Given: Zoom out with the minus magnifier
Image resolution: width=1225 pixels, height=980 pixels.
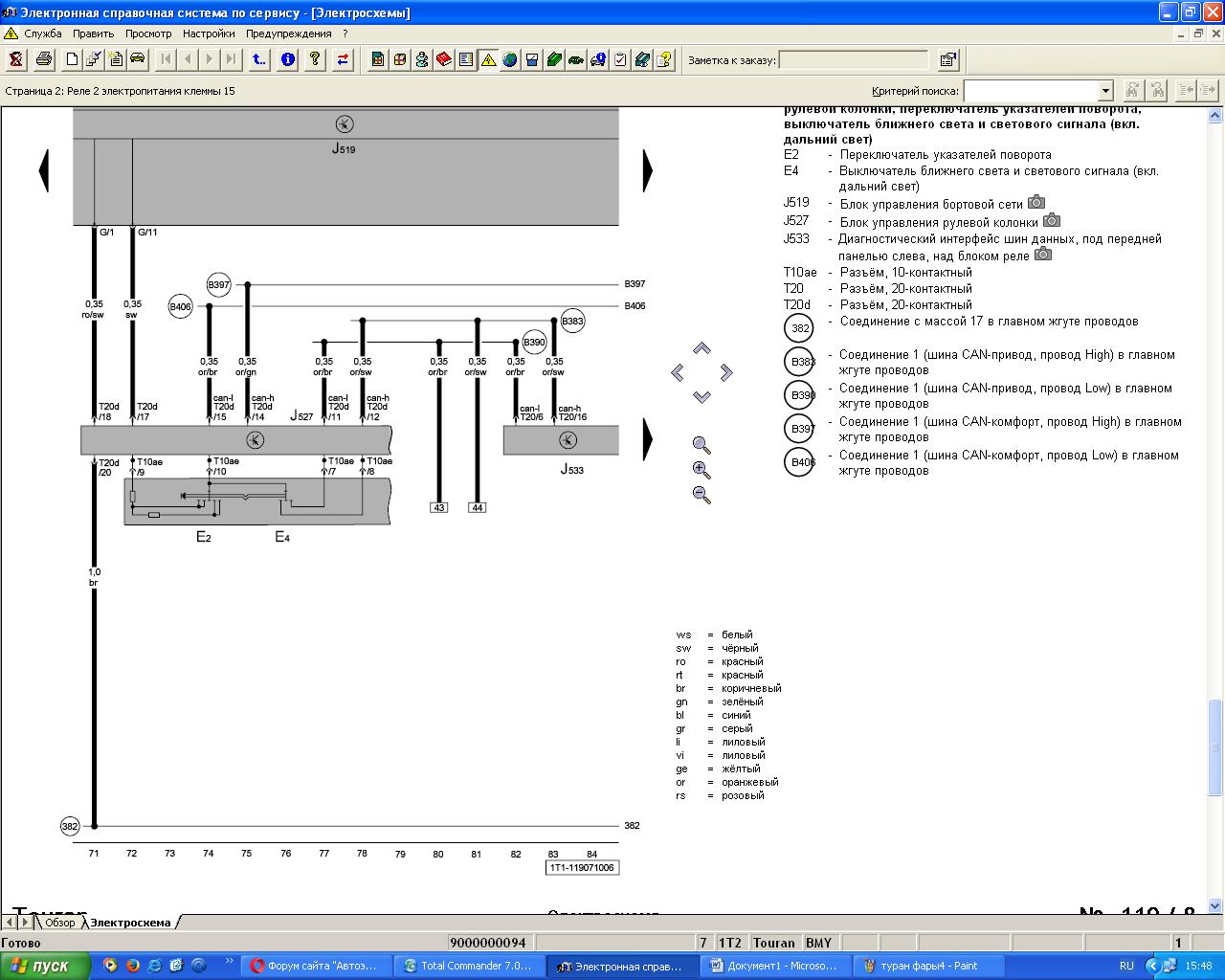Looking at the screenshot, I should 702,495.
